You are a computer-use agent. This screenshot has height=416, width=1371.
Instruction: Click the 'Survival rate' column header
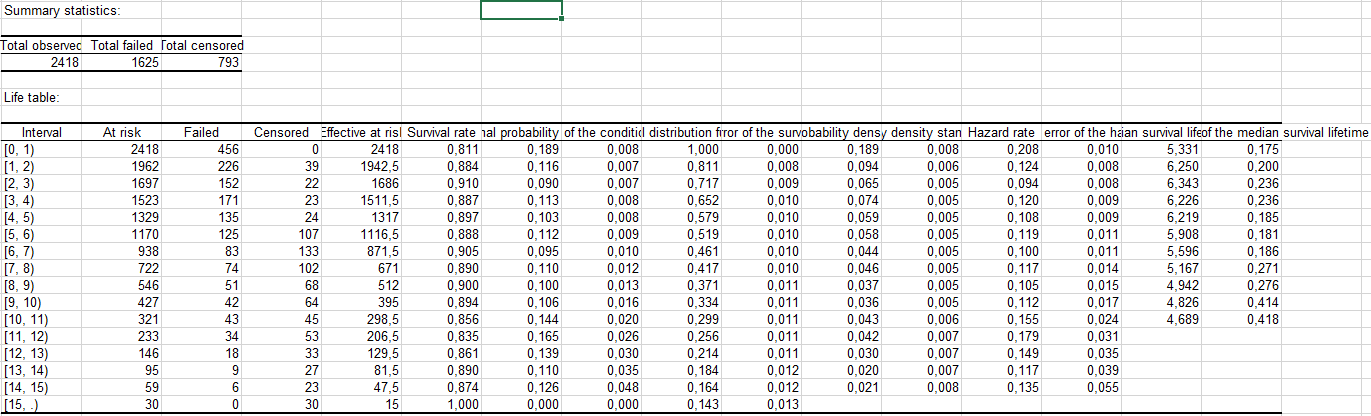(441, 133)
